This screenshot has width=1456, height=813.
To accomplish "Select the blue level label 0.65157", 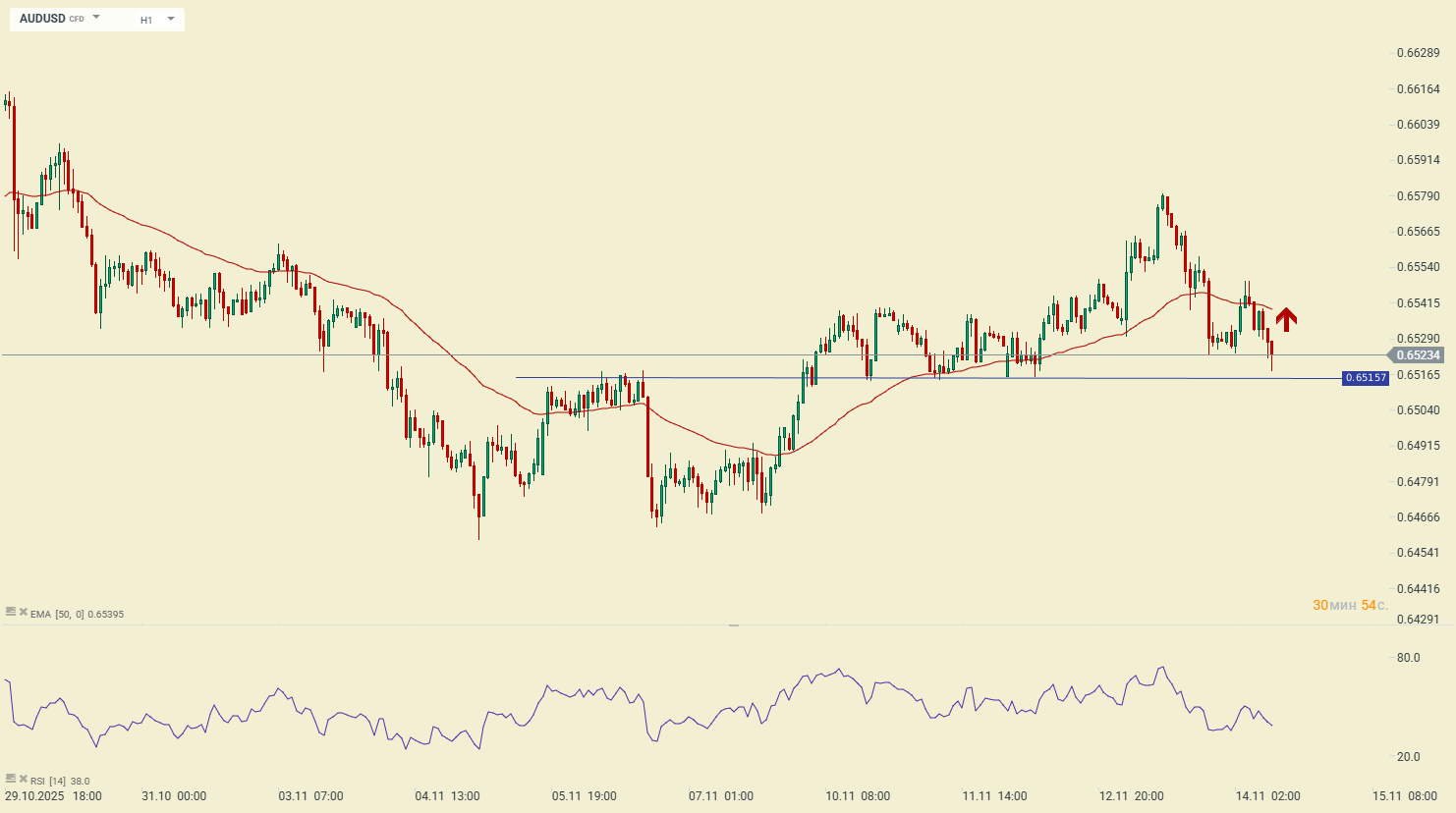I will [1365, 378].
